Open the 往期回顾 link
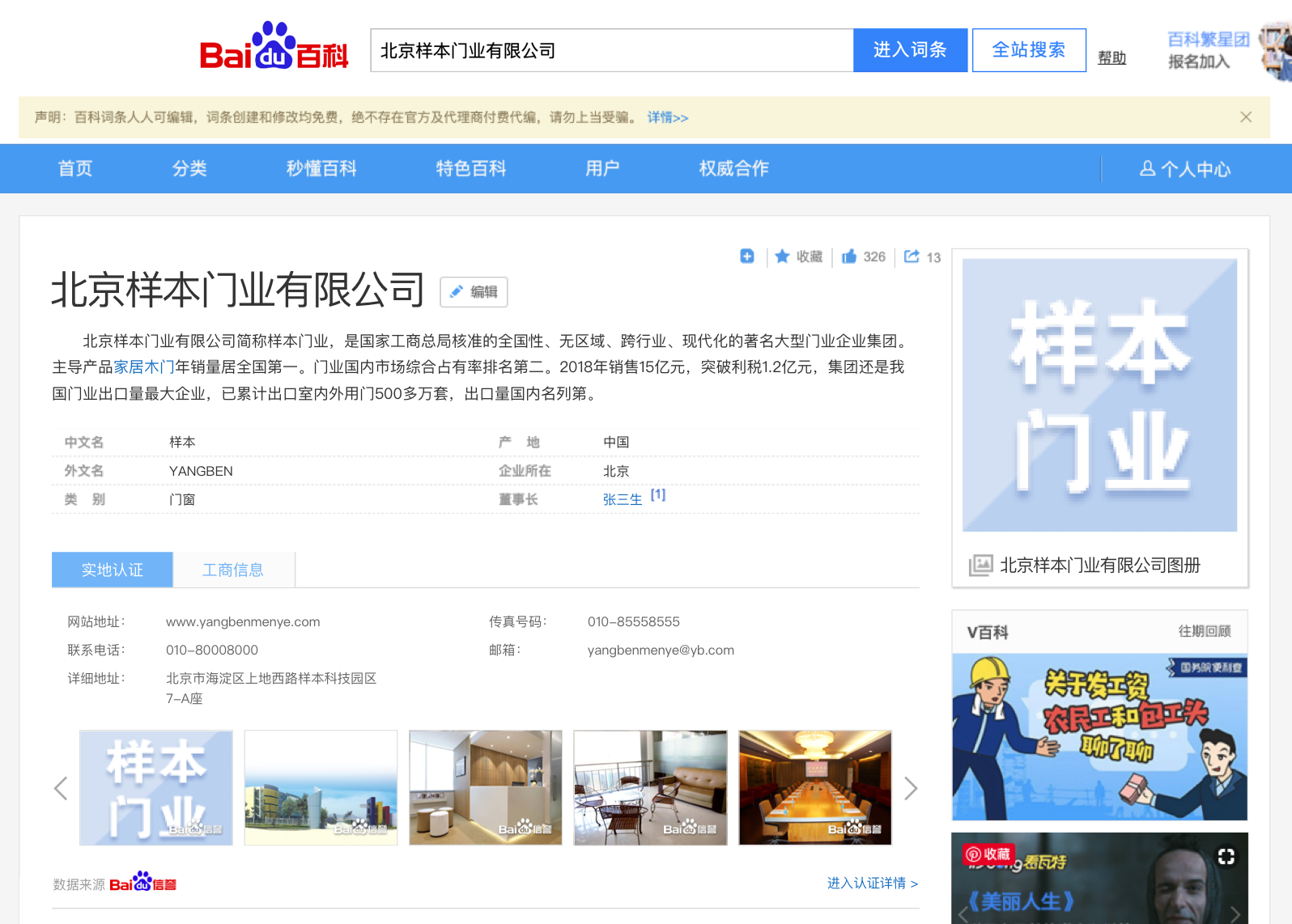 click(1205, 631)
